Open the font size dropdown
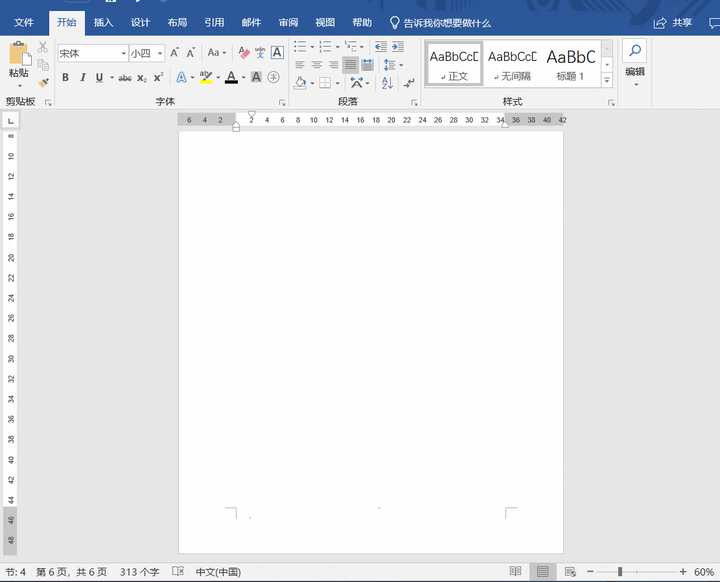This screenshot has height=582, width=720. [x=160, y=53]
